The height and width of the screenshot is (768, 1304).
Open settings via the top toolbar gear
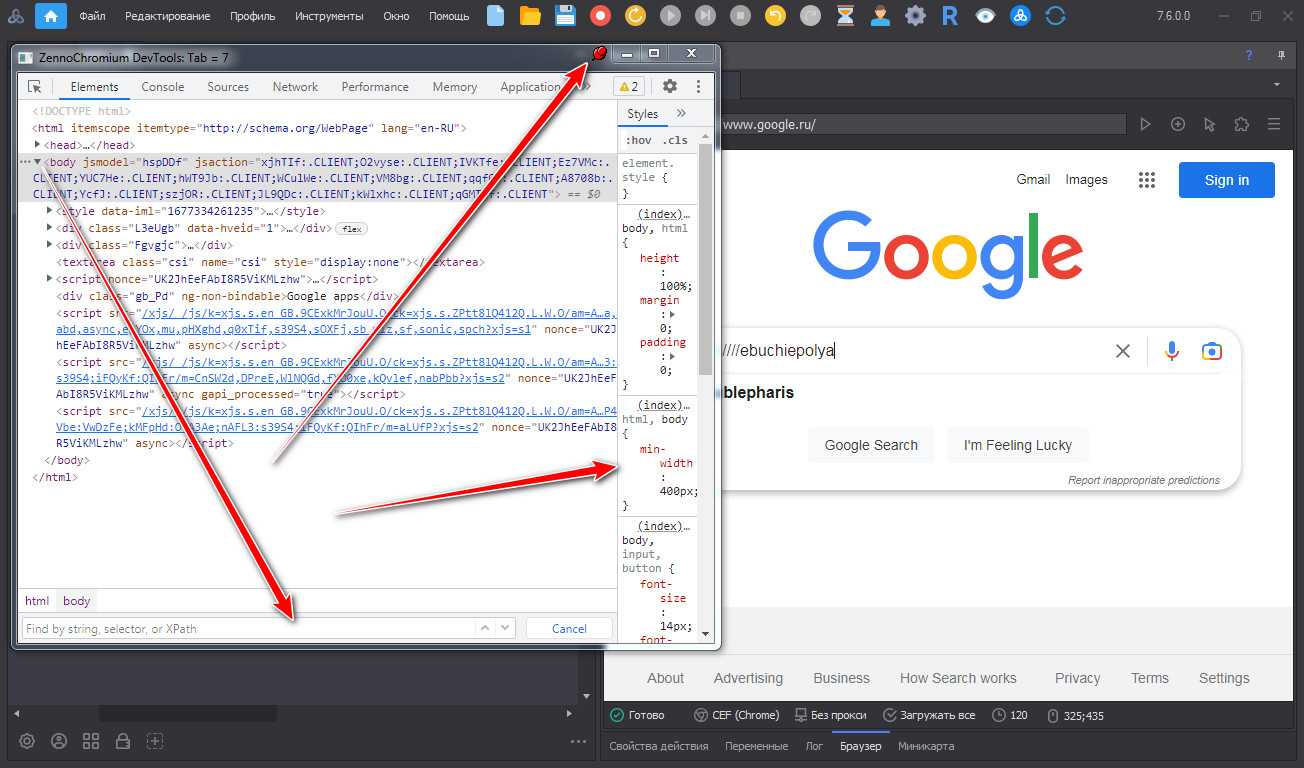click(915, 16)
